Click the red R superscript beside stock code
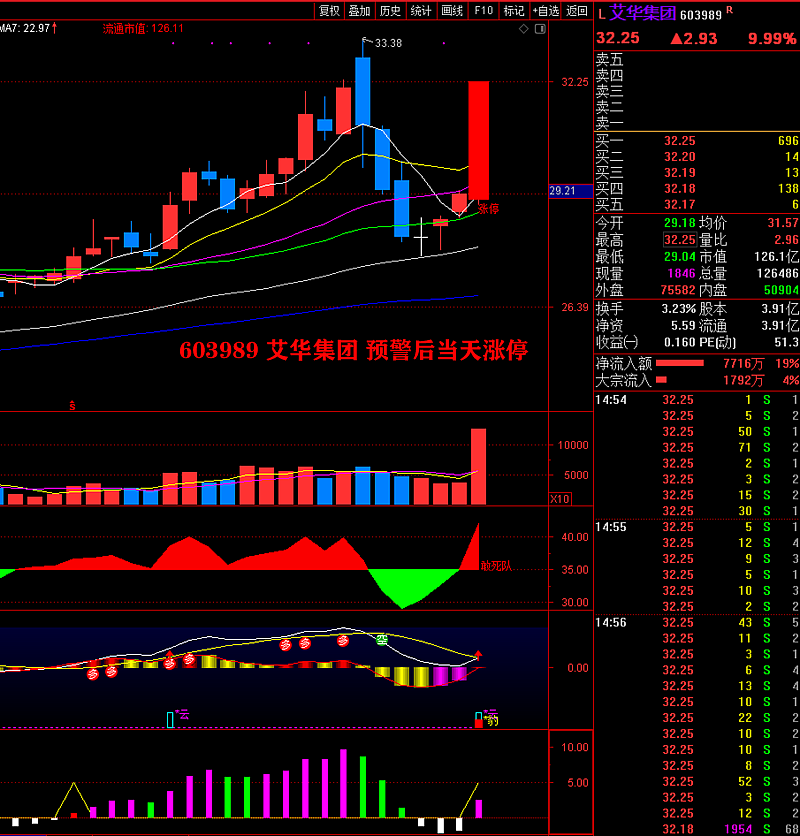Image resolution: width=800 pixels, height=836 pixels. click(729, 9)
